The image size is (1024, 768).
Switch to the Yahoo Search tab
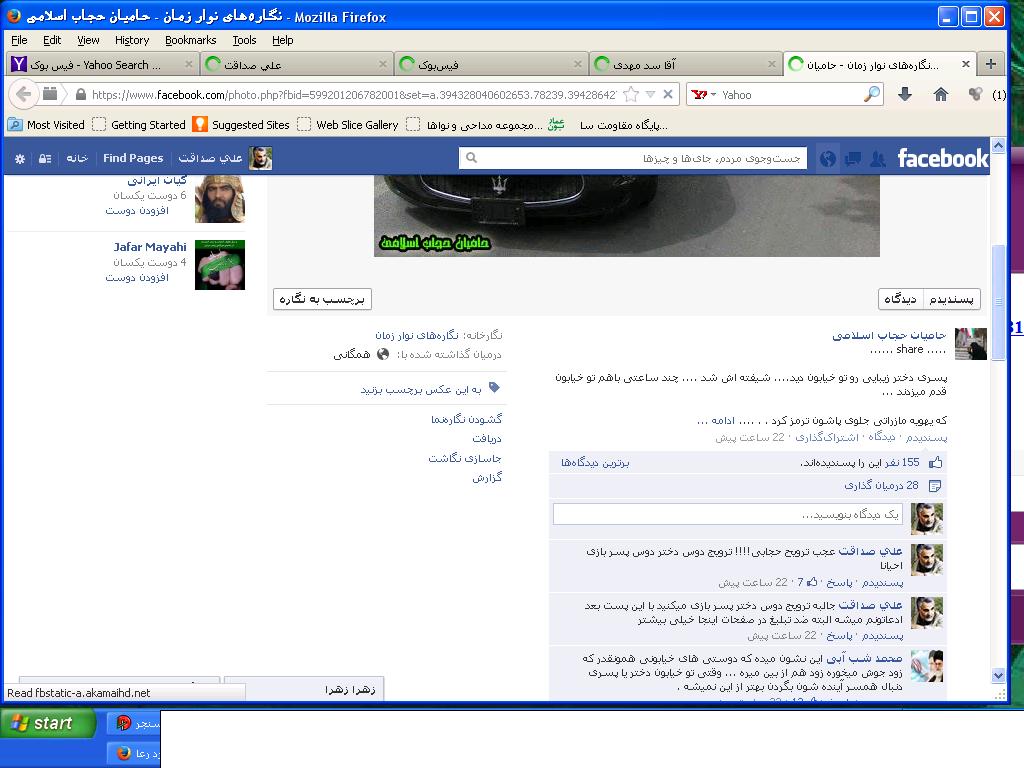pos(100,64)
